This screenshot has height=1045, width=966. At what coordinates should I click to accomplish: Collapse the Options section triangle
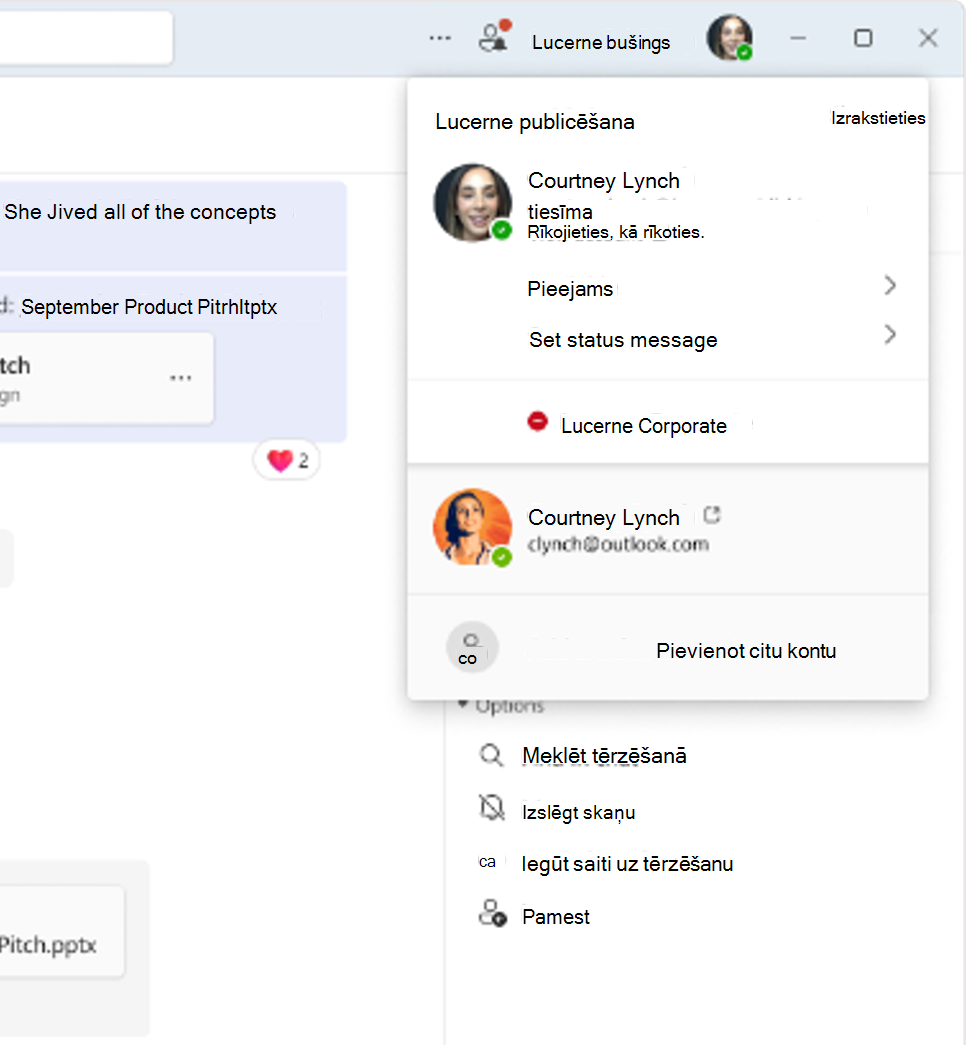[463, 704]
